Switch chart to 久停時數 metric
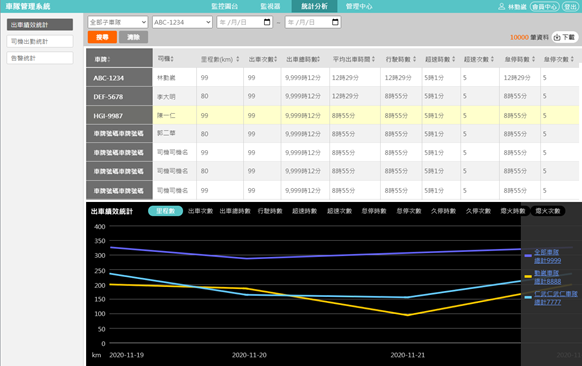Viewport: 582px width, 366px height. [444, 211]
